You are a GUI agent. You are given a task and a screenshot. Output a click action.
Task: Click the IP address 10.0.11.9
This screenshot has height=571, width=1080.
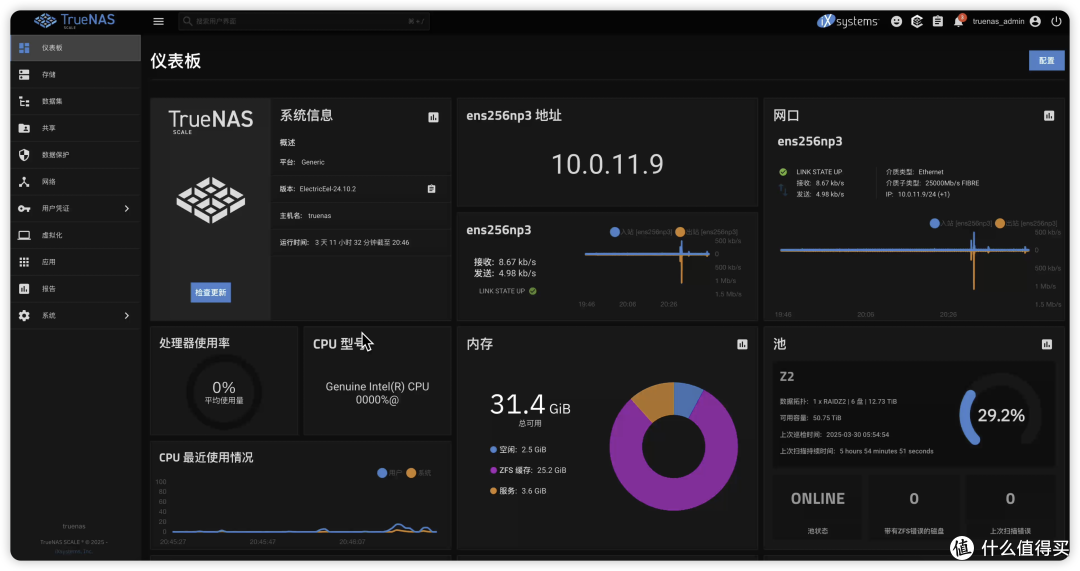pyautogui.click(x=607, y=164)
